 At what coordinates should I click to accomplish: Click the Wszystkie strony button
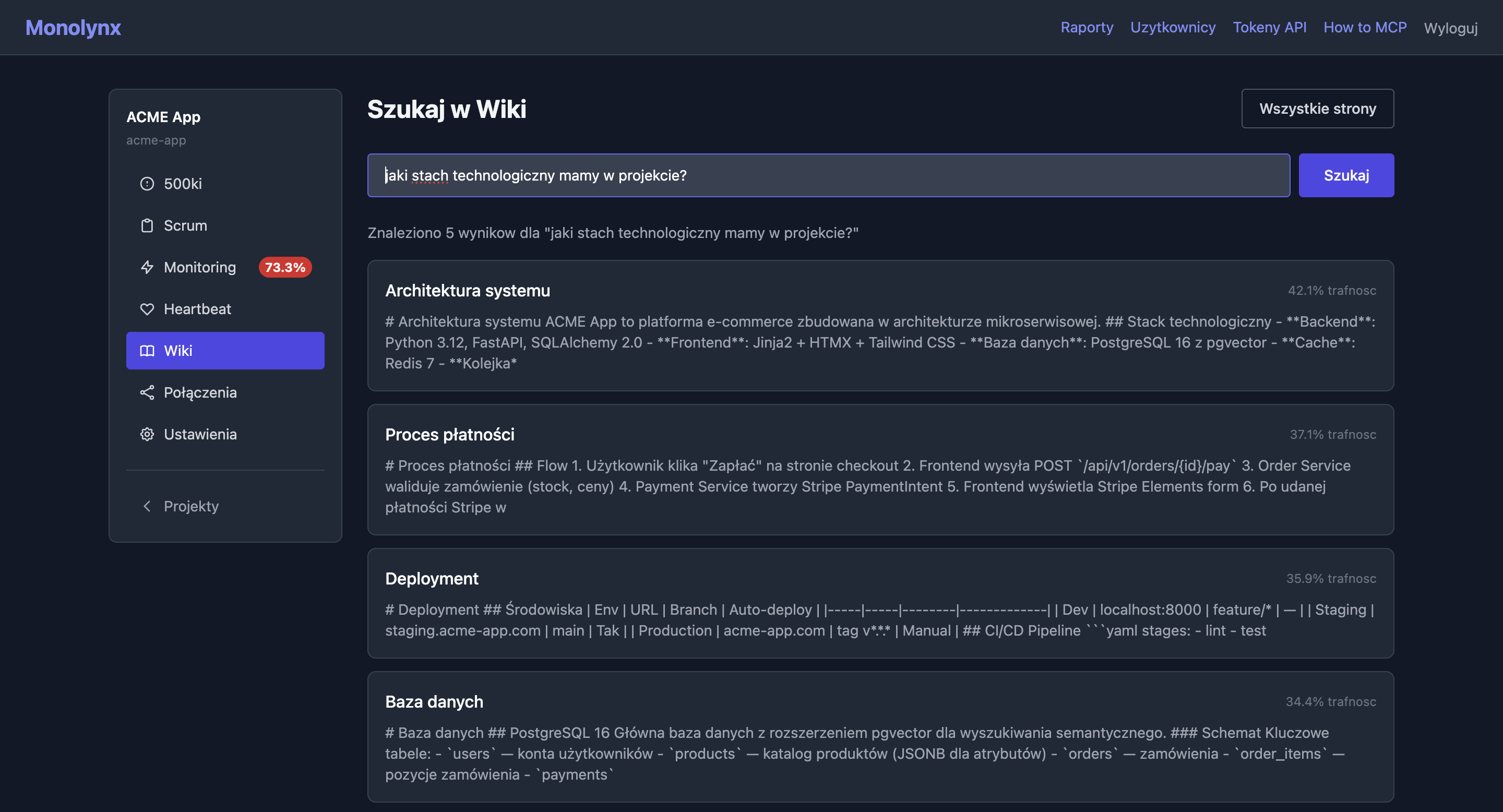coord(1317,108)
